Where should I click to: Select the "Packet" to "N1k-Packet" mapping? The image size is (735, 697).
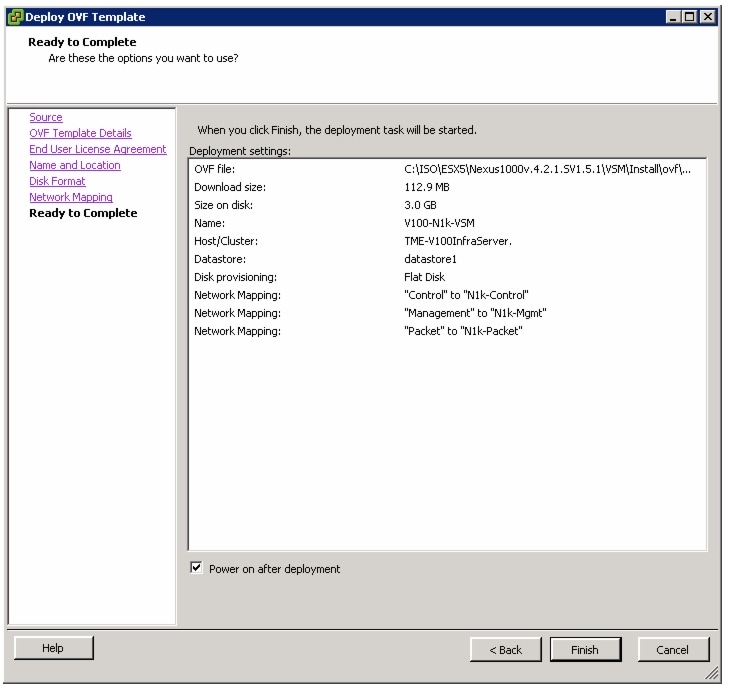[463, 331]
